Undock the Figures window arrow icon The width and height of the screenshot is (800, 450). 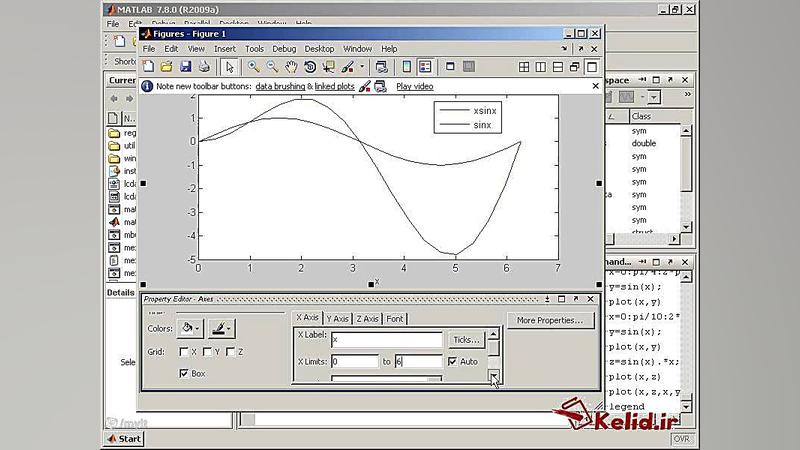581,49
